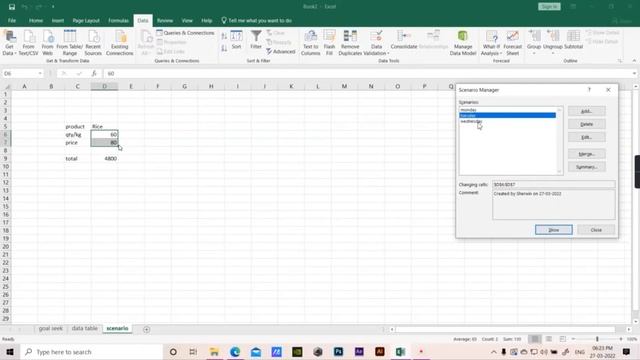Open the Formulas tab
The width and height of the screenshot is (640, 360).
point(118,20)
